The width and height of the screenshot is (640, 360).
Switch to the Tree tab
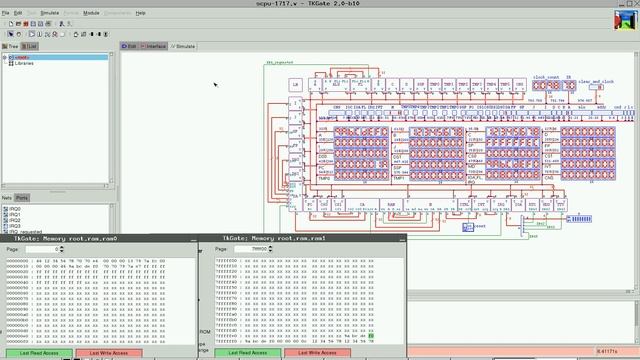tap(10, 47)
